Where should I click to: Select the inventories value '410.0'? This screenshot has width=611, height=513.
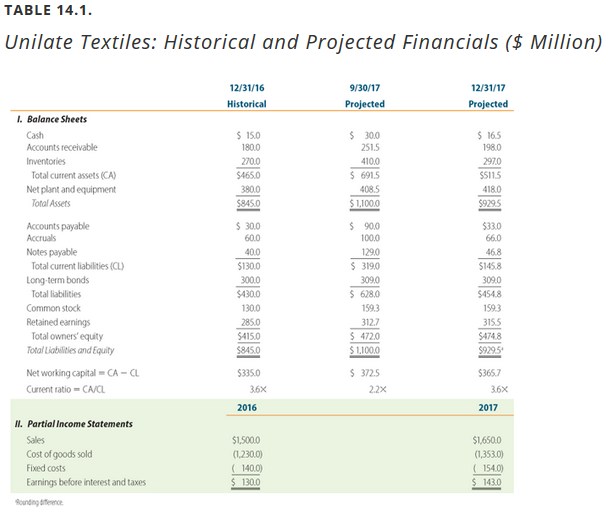click(370, 161)
